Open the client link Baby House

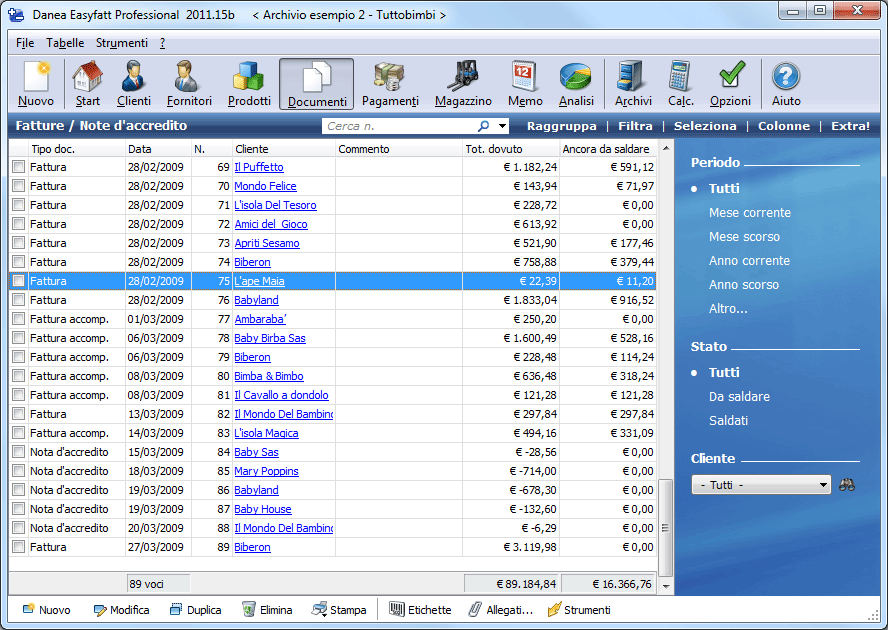(263, 509)
